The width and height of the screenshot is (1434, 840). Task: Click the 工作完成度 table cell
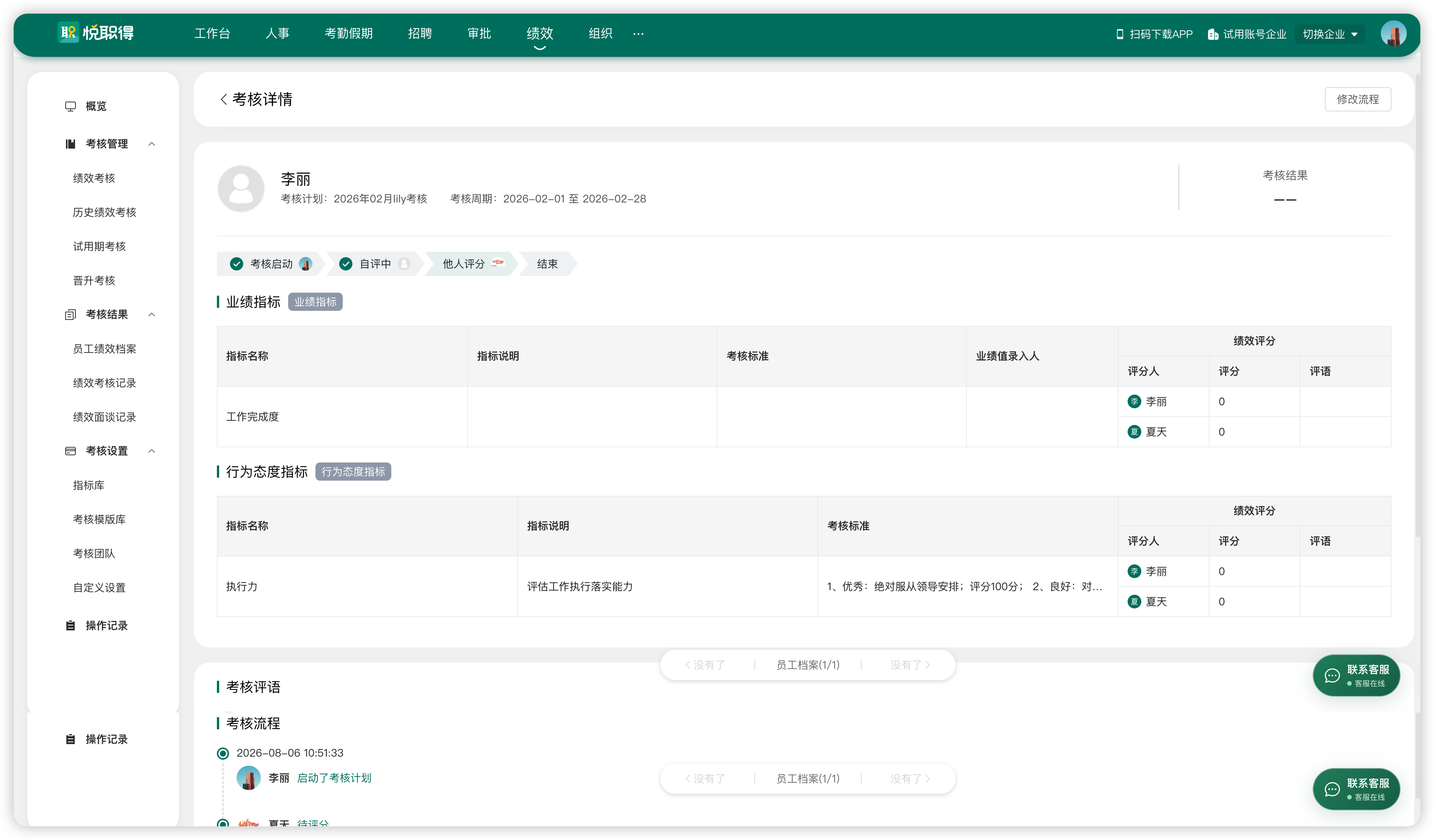342,416
